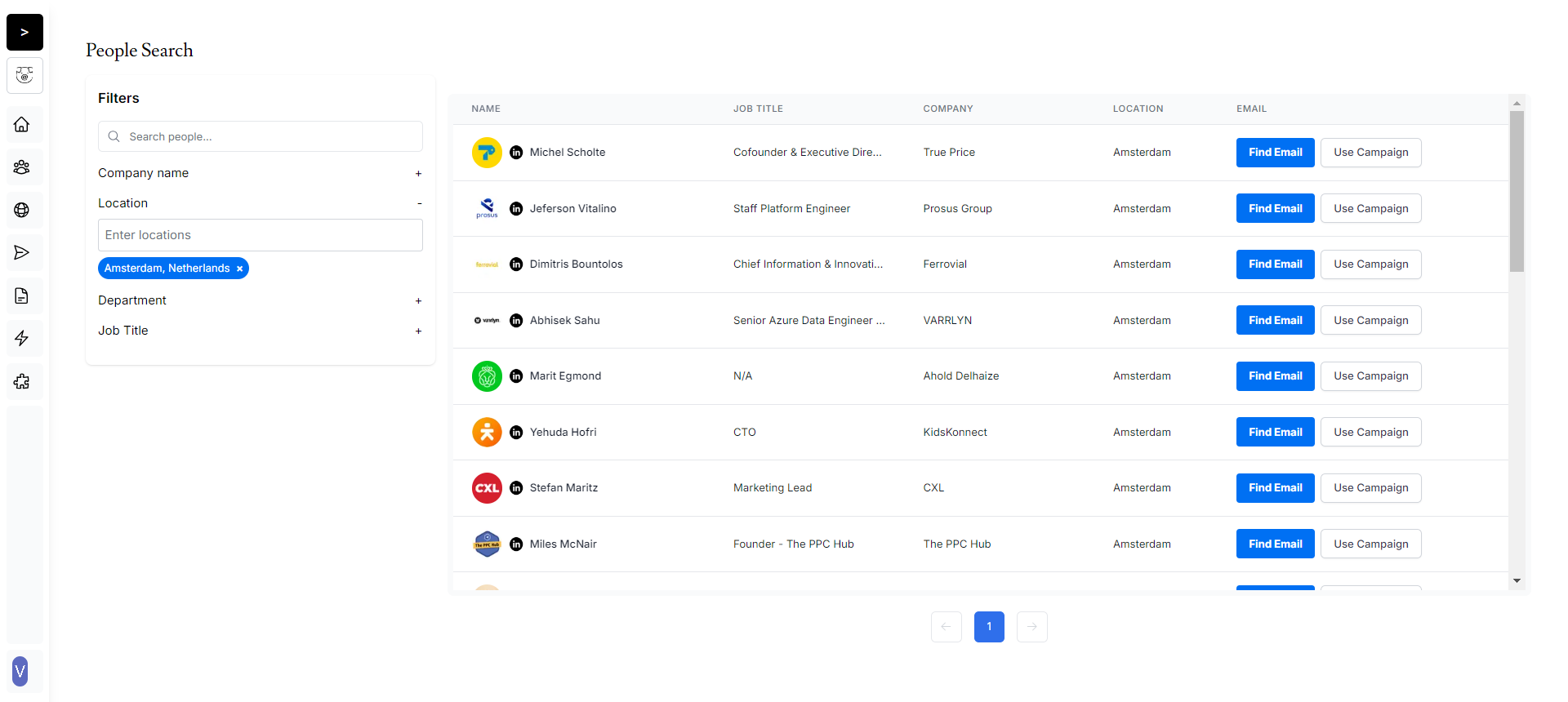Click the COMPANY column header
Viewport: 1568px width, 702px height.
948,109
